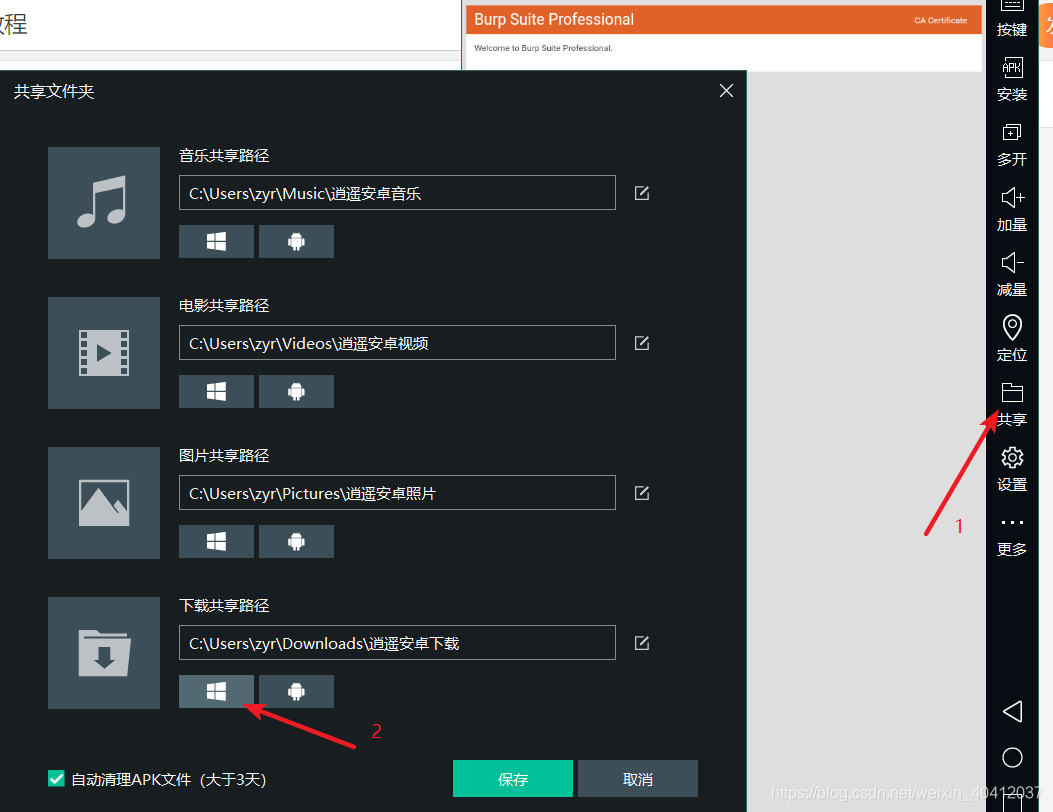Close the shared folder dialog
This screenshot has width=1053, height=812.
click(x=726, y=91)
